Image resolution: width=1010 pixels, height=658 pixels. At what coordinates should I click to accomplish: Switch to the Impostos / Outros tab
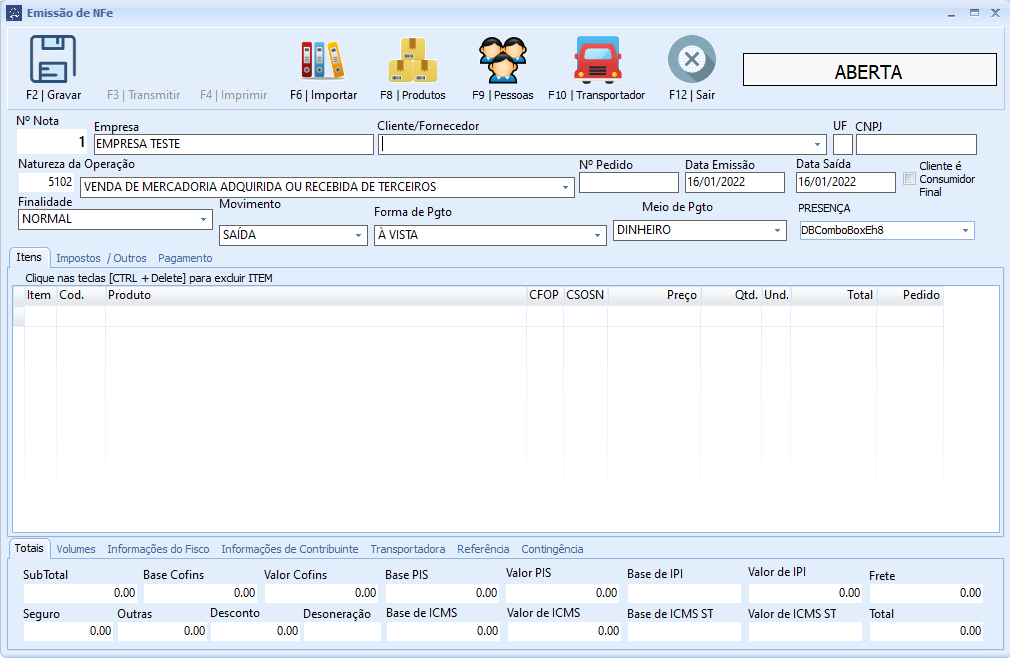[x=101, y=258]
